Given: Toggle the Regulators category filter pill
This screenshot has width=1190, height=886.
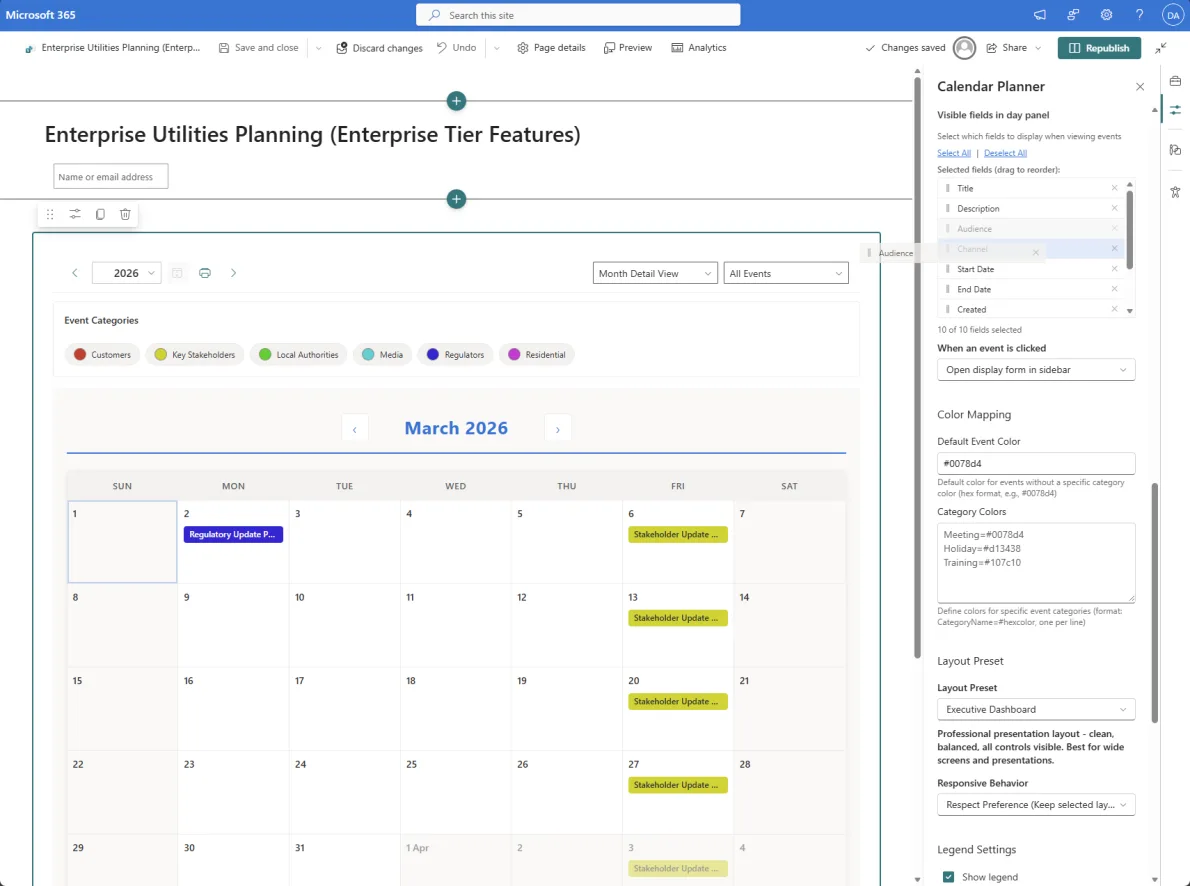Looking at the screenshot, I should point(455,354).
